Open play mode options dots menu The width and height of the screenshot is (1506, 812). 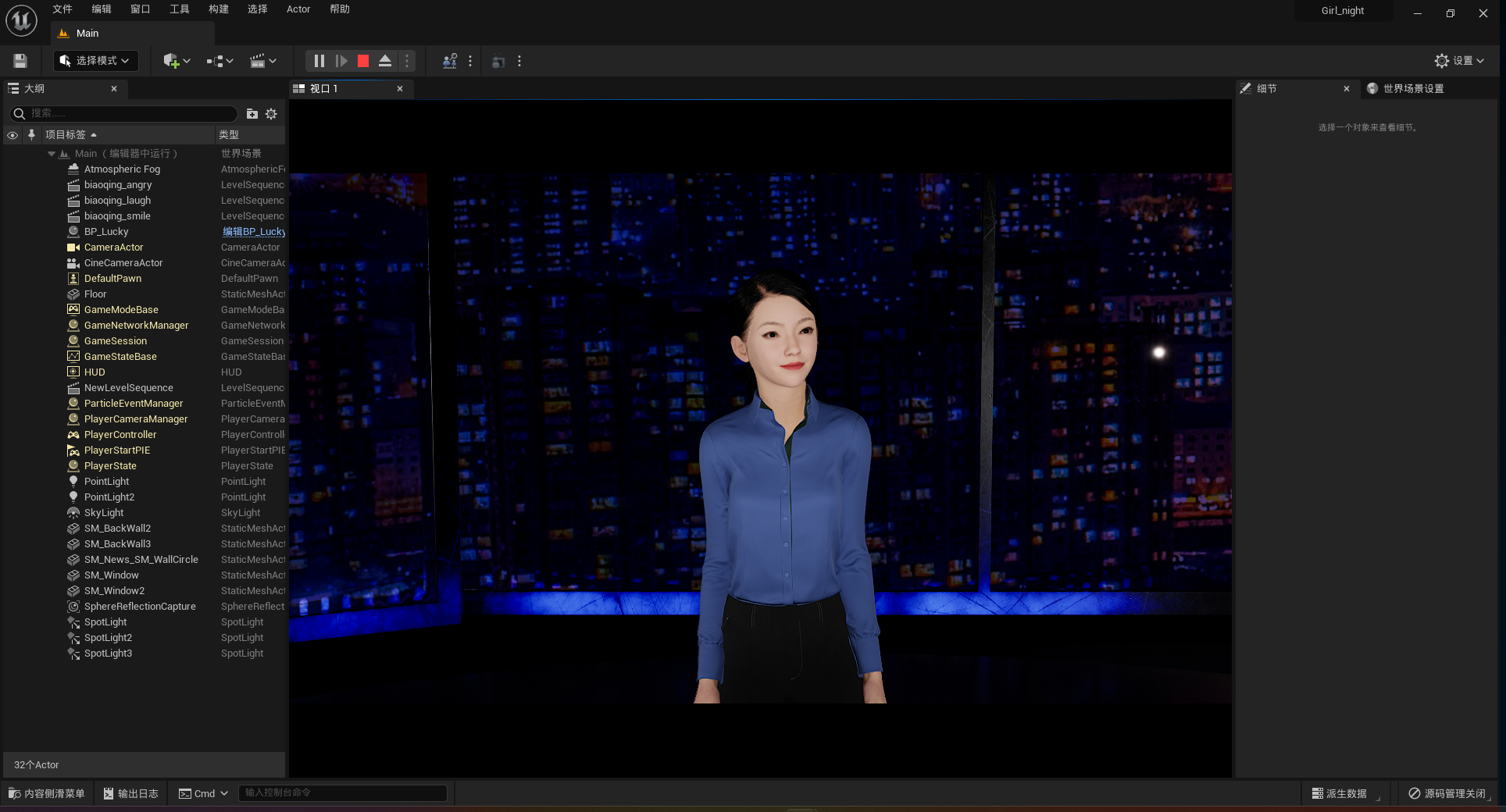[407, 61]
